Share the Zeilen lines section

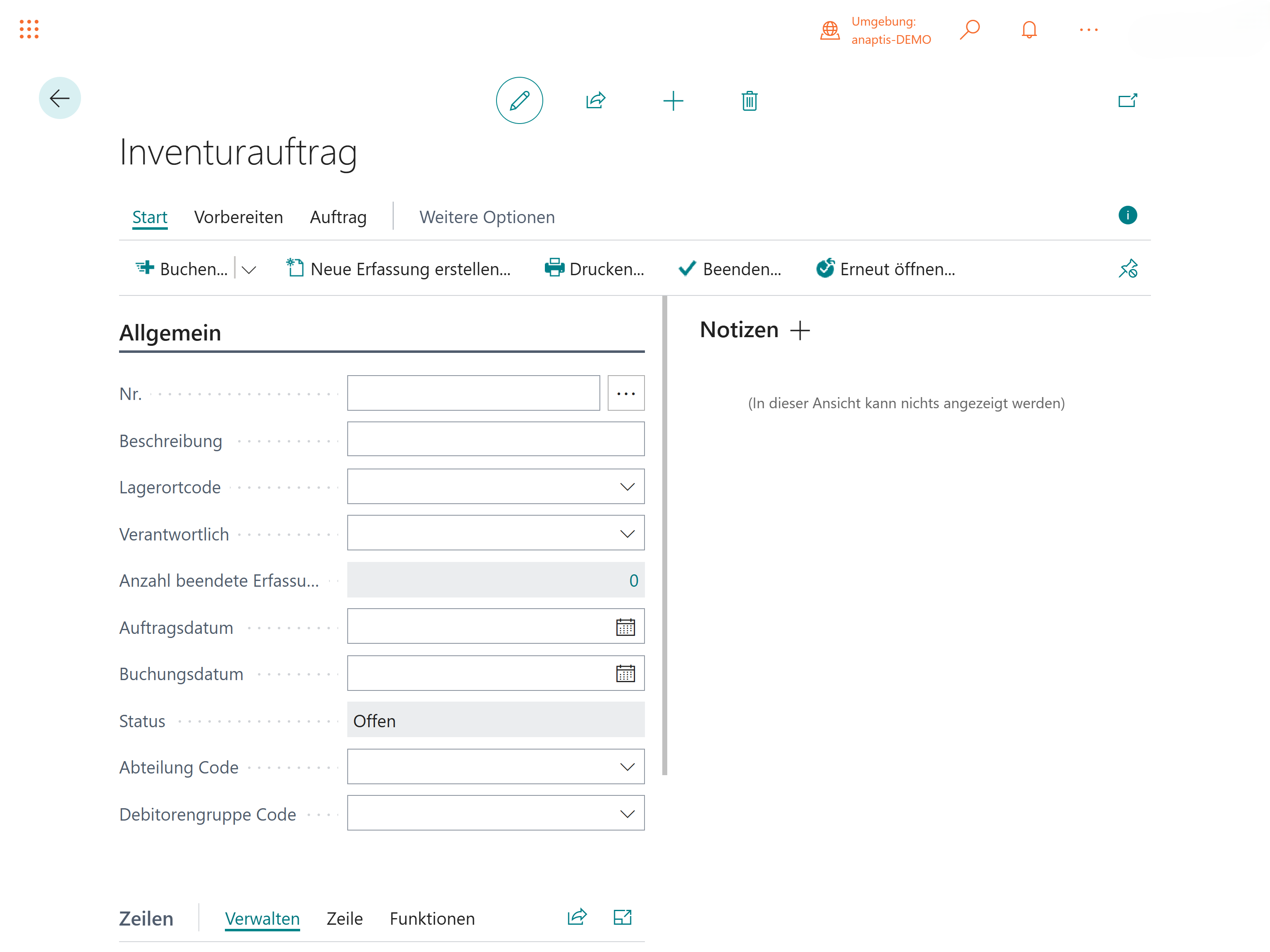(x=577, y=917)
